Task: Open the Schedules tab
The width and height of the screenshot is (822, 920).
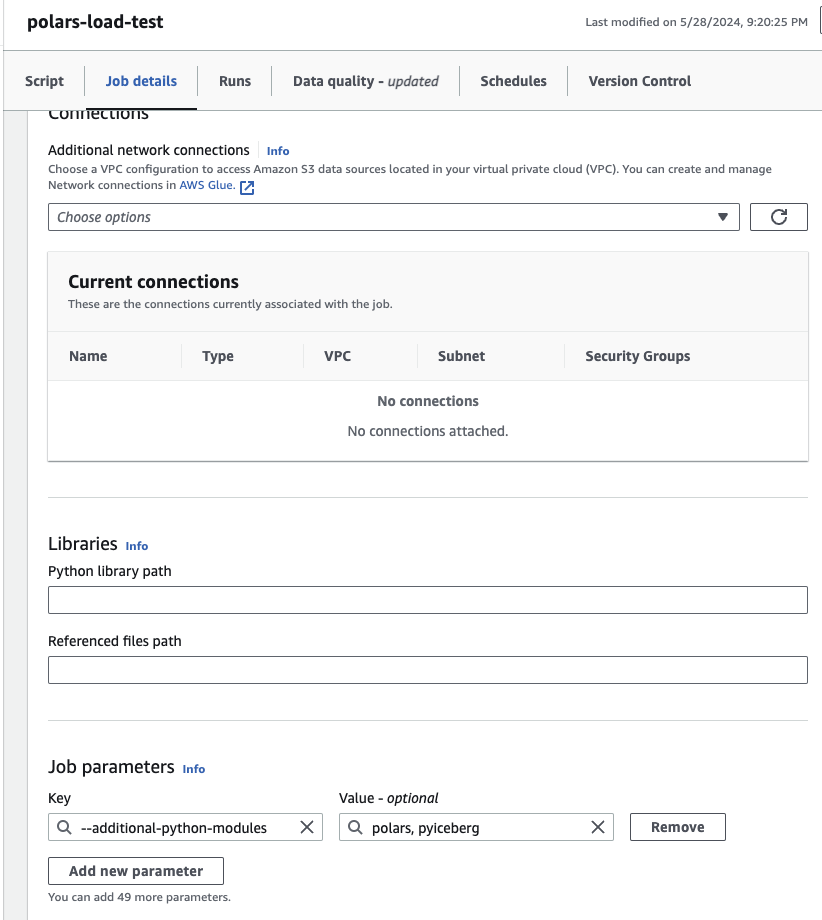Action: (513, 81)
